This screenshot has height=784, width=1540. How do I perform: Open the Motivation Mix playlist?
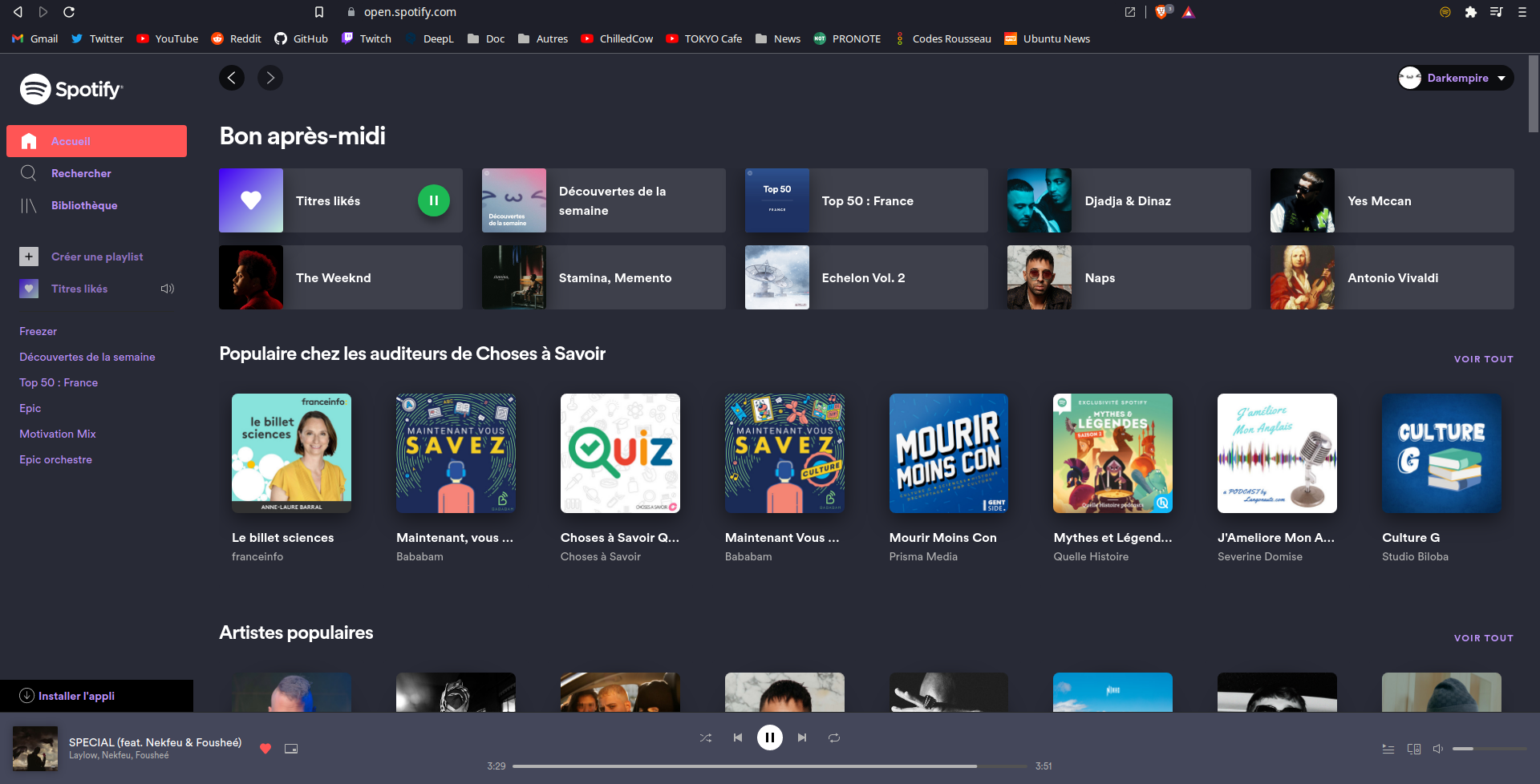pos(58,434)
